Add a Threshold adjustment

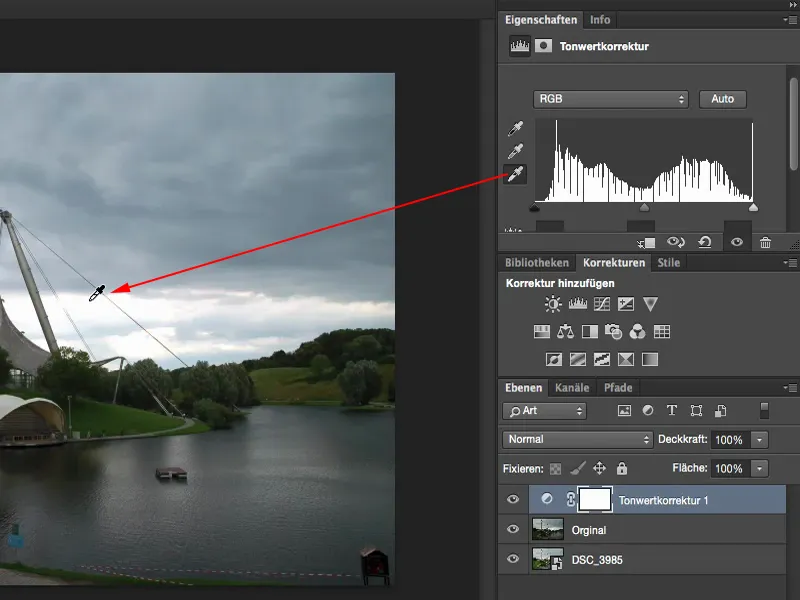602,359
